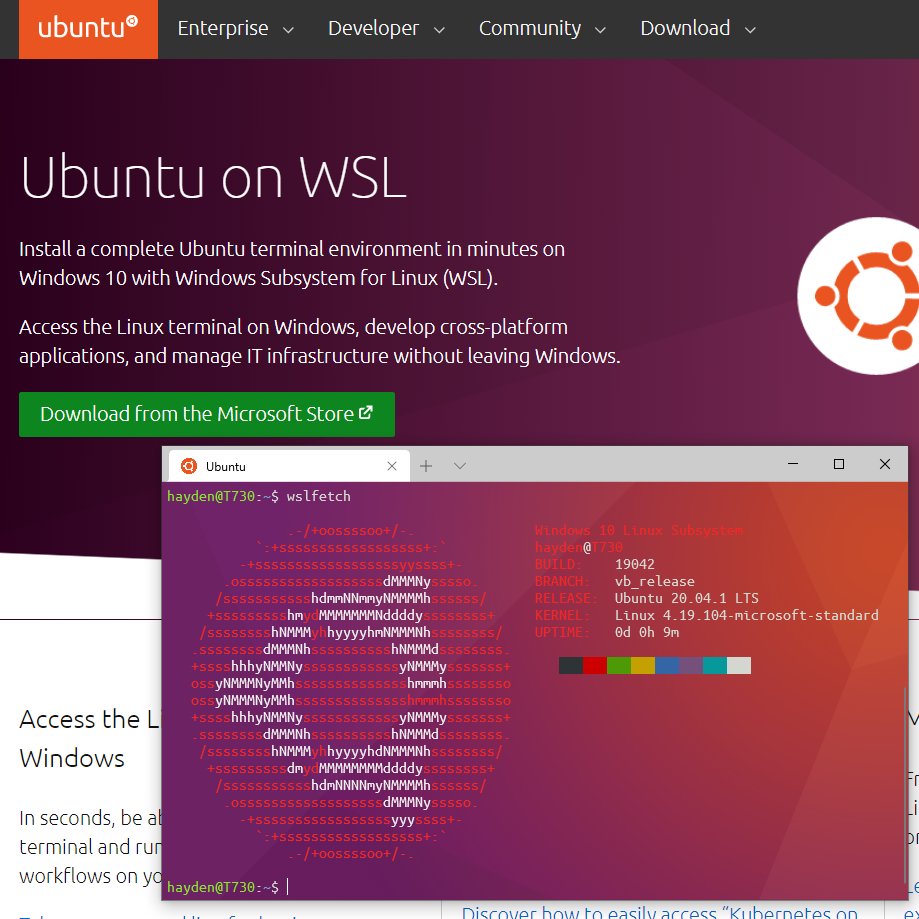The height and width of the screenshot is (919, 919).
Task: Click the dark gray color block in terminal
Action: click(x=570, y=665)
